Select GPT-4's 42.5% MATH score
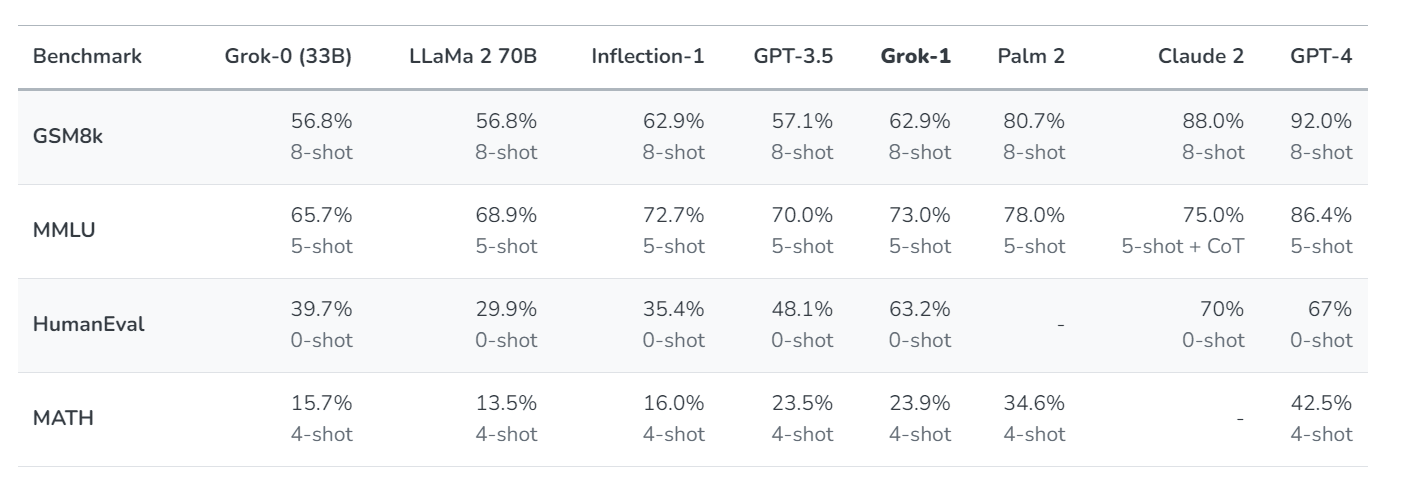The image size is (1425, 490). coord(1322,403)
